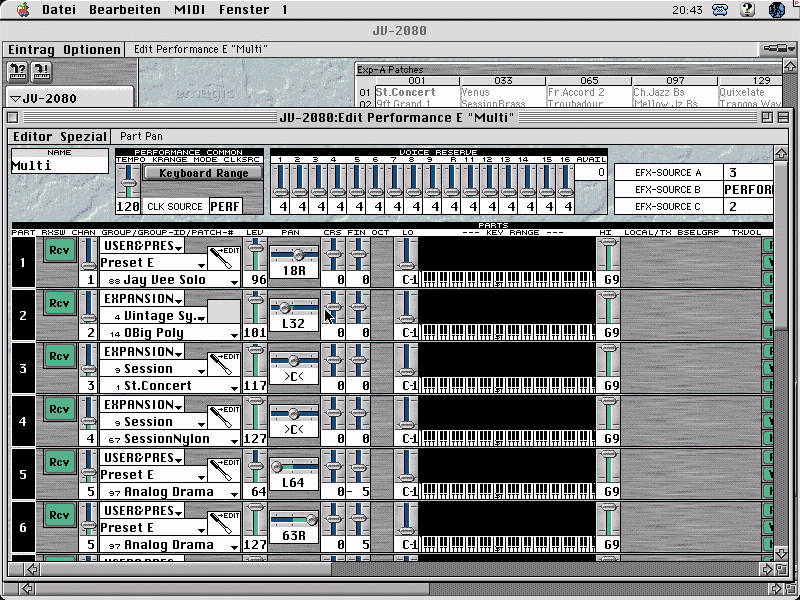
Task: Disable the Rcv switch on part 3
Action: [x=60, y=356]
